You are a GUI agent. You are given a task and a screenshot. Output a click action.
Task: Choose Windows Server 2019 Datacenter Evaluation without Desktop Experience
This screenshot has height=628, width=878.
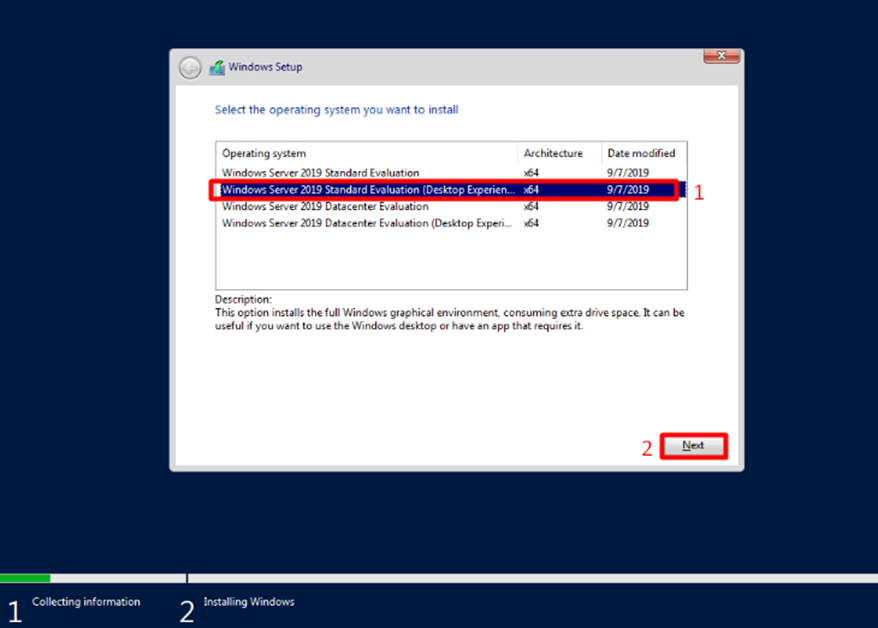pos(324,206)
